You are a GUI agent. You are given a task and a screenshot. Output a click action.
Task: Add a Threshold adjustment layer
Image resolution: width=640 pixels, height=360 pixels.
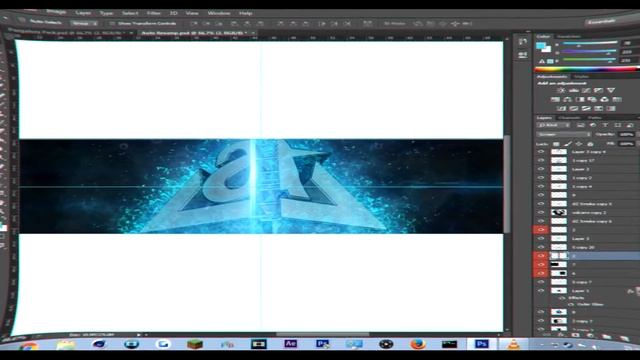pos(586,108)
